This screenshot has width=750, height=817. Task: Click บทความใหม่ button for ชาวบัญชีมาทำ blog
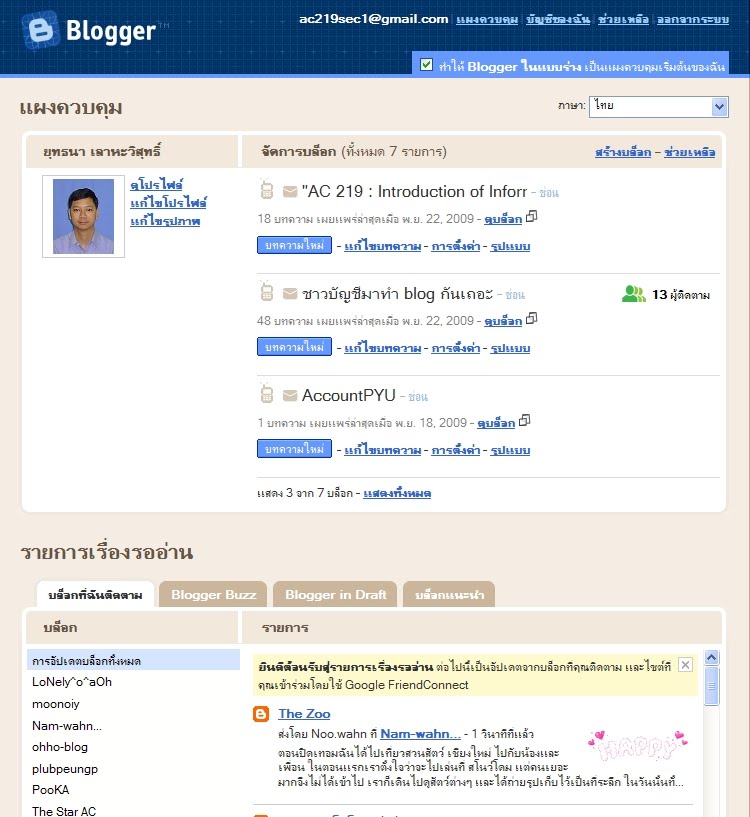coord(294,347)
